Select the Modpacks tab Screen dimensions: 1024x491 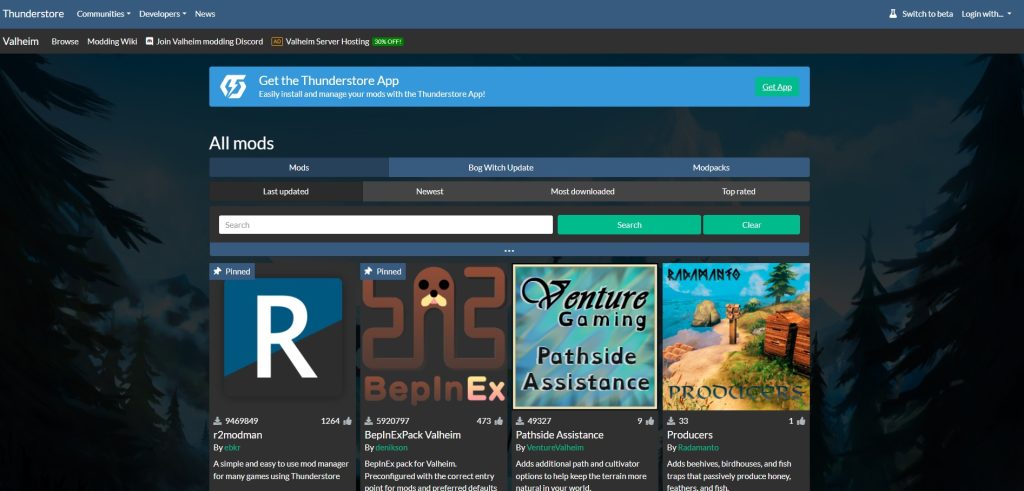coord(711,167)
